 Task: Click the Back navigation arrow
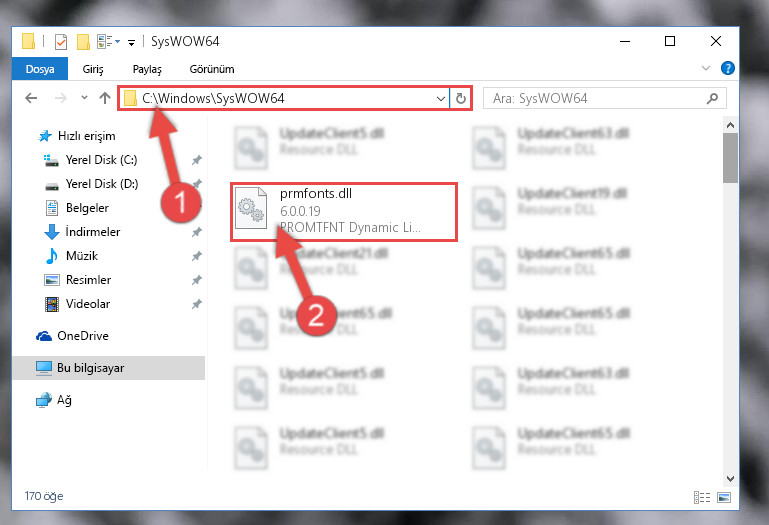click(31, 98)
